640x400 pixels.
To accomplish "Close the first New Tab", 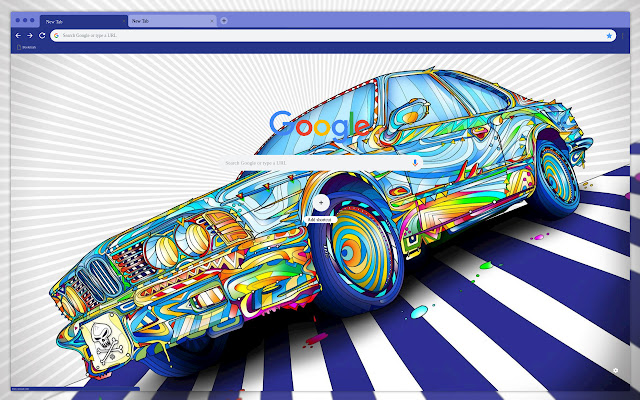I will pos(124,21).
